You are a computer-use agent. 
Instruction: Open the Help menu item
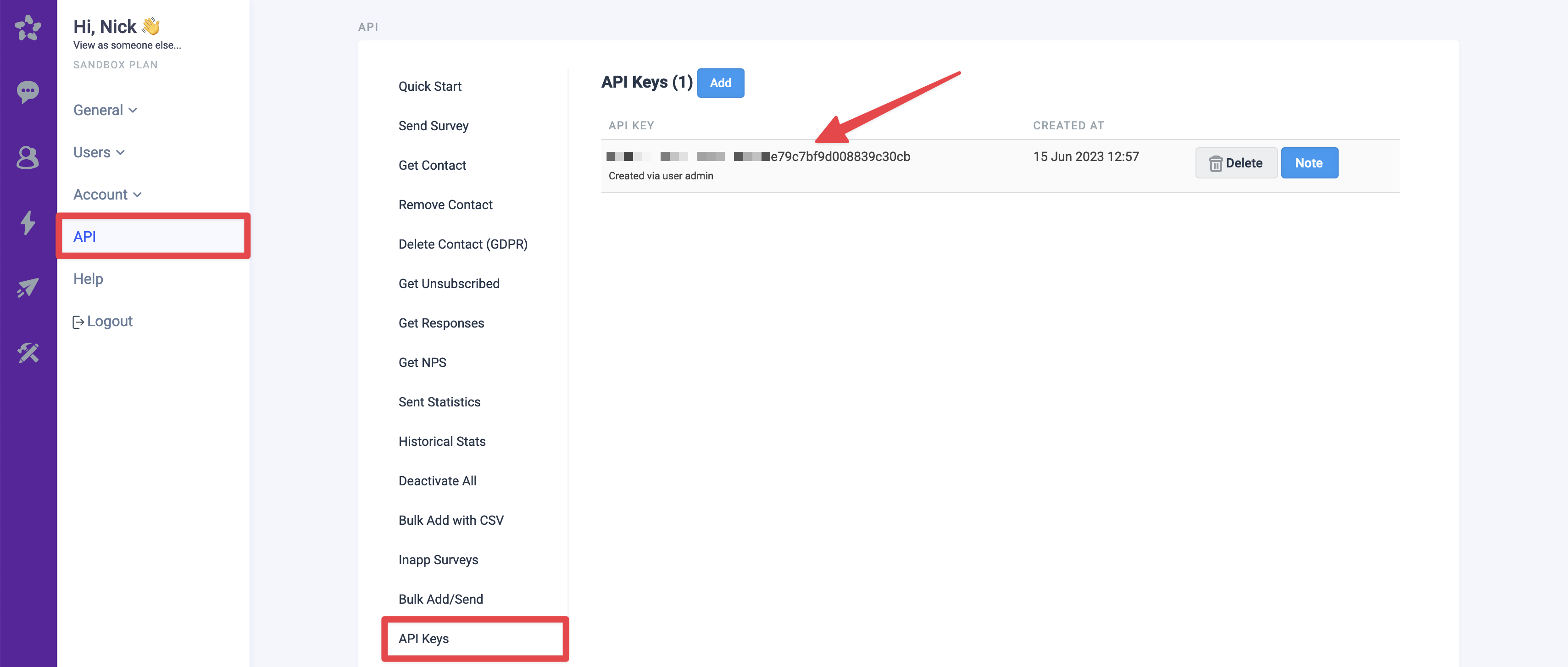[88, 279]
